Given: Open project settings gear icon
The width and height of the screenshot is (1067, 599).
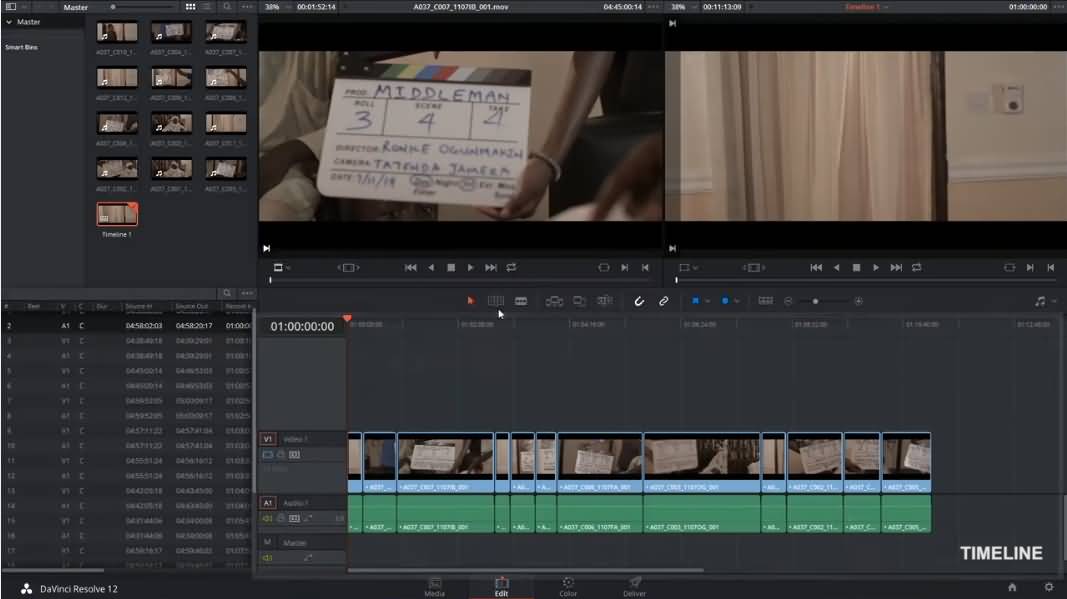Looking at the screenshot, I should click(1049, 587).
